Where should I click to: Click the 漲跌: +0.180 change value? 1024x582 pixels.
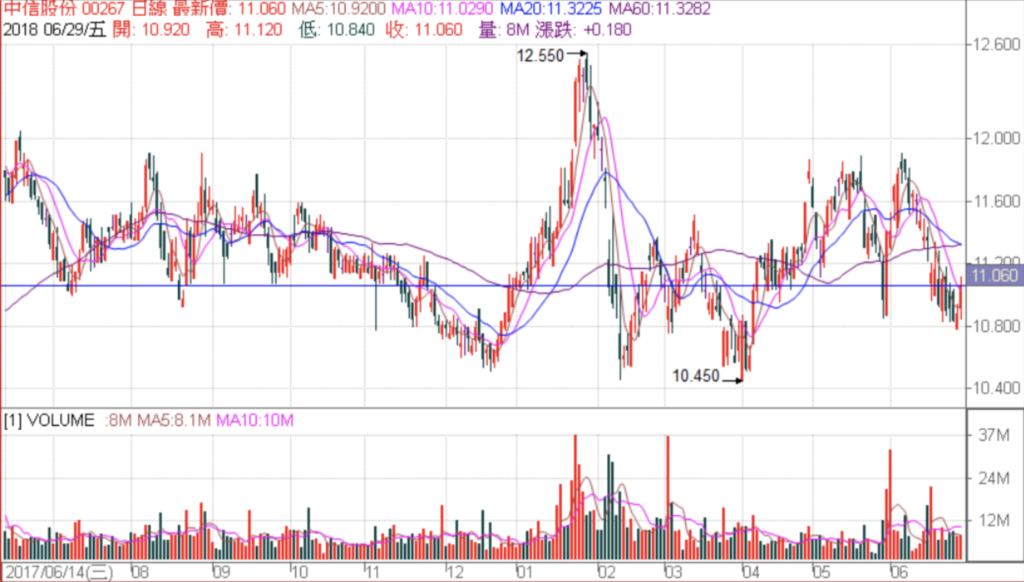click(x=583, y=29)
